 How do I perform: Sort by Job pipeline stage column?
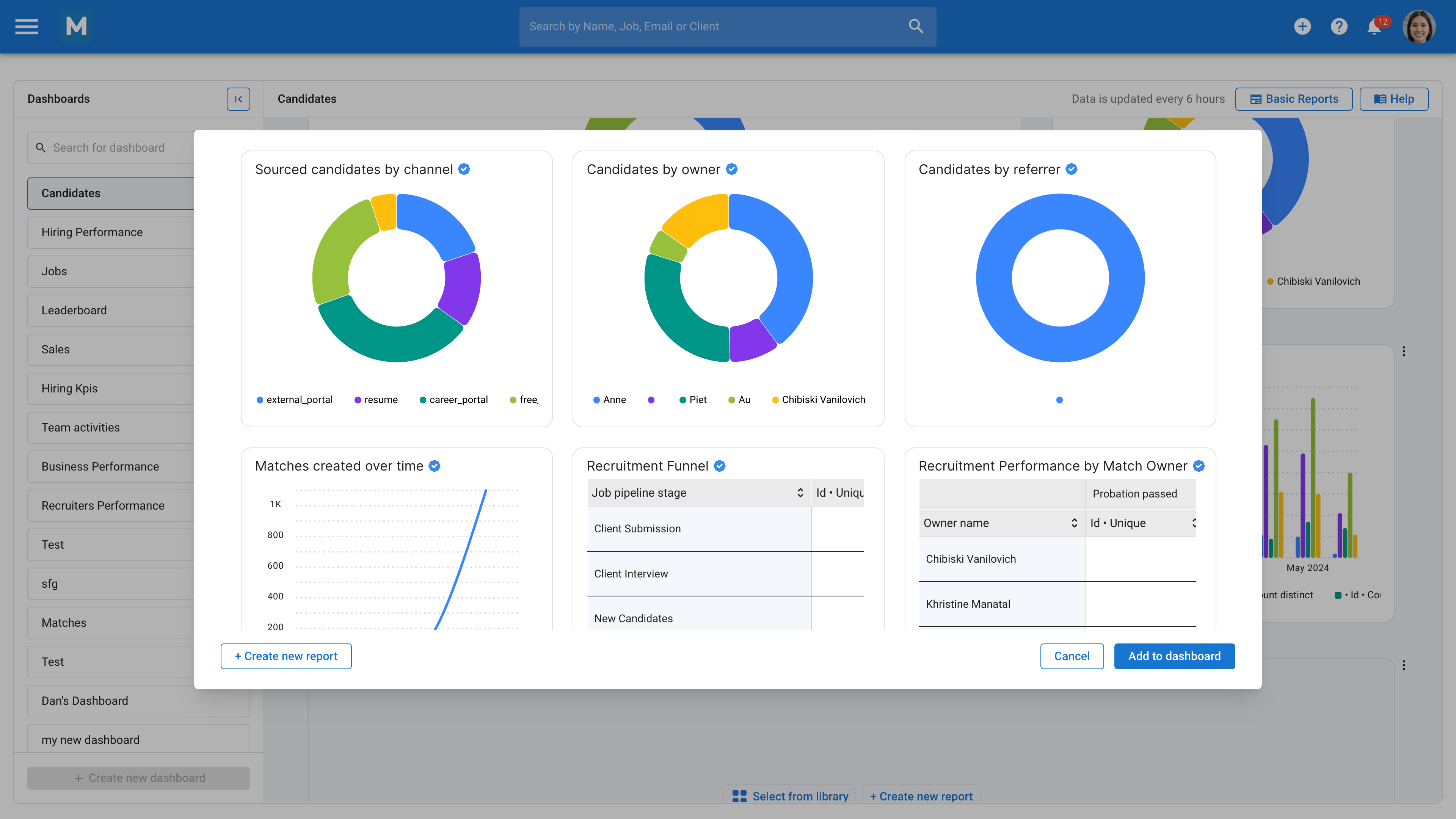(x=800, y=492)
